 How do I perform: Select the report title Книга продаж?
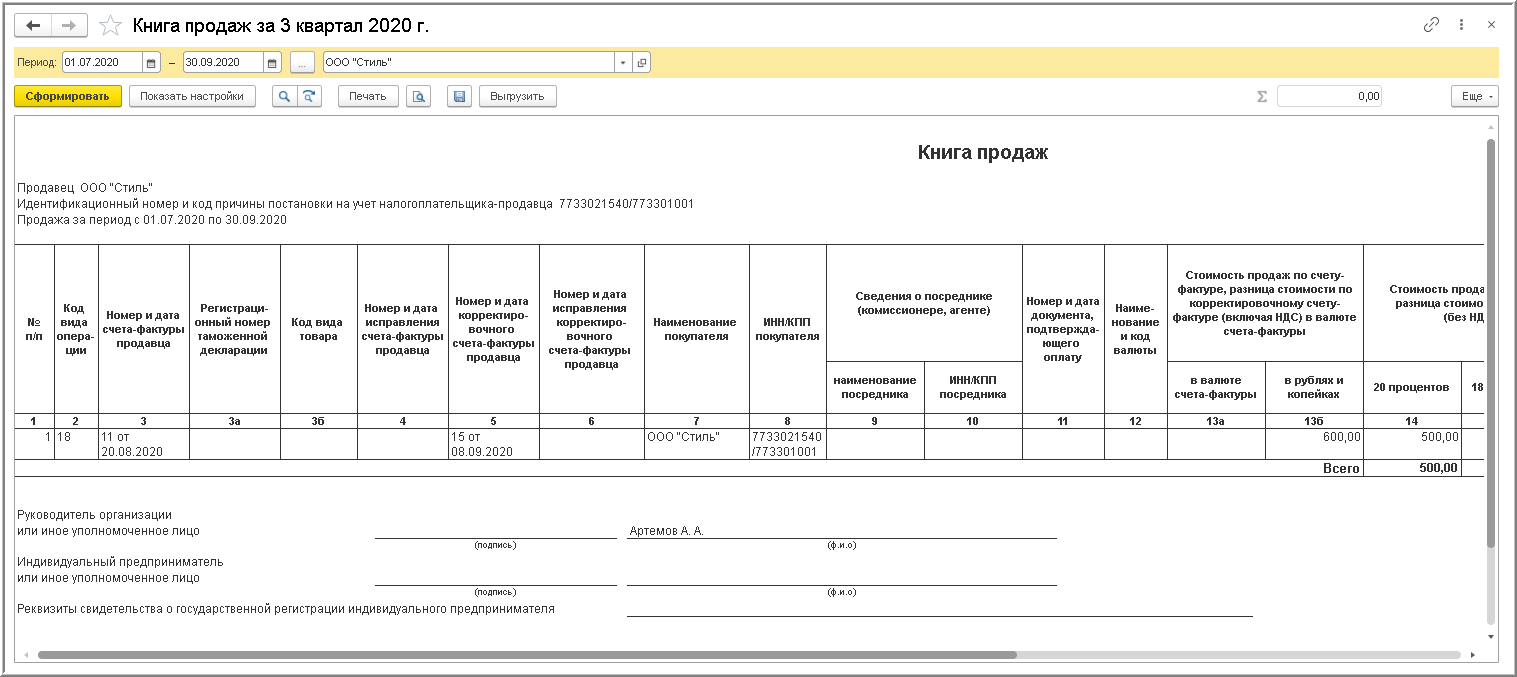click(982, 152)
